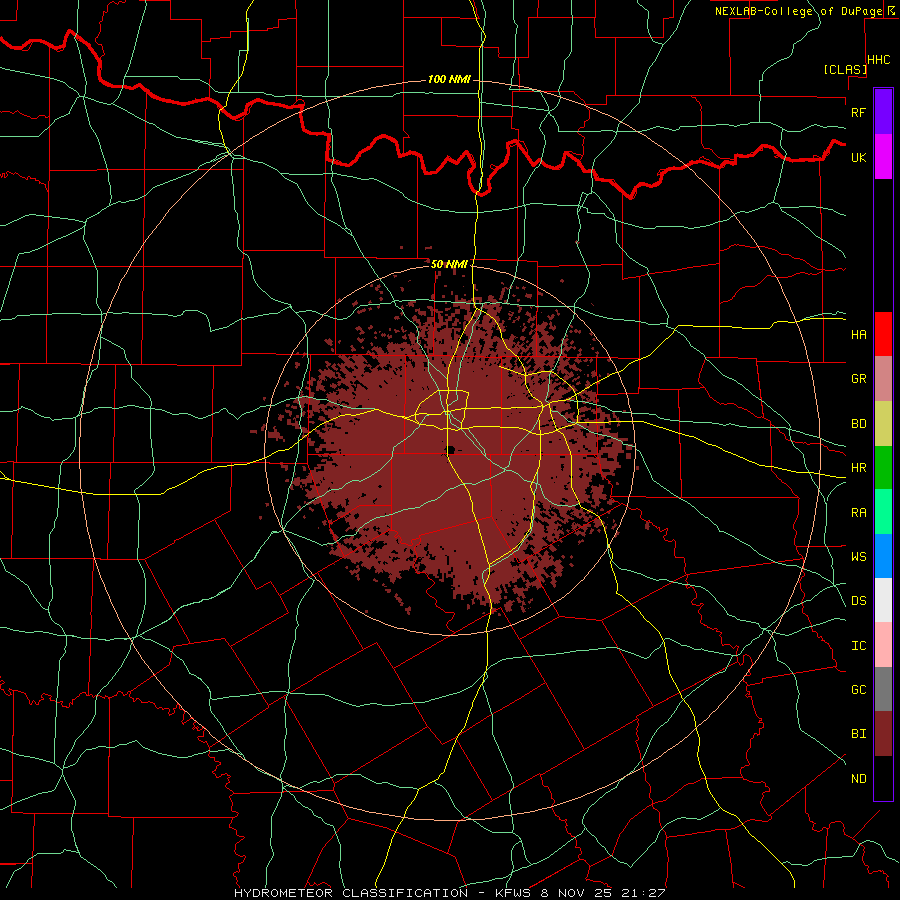Select the BD yellow legend swatch
Screen dimensions: 900x900
point(883,424)
